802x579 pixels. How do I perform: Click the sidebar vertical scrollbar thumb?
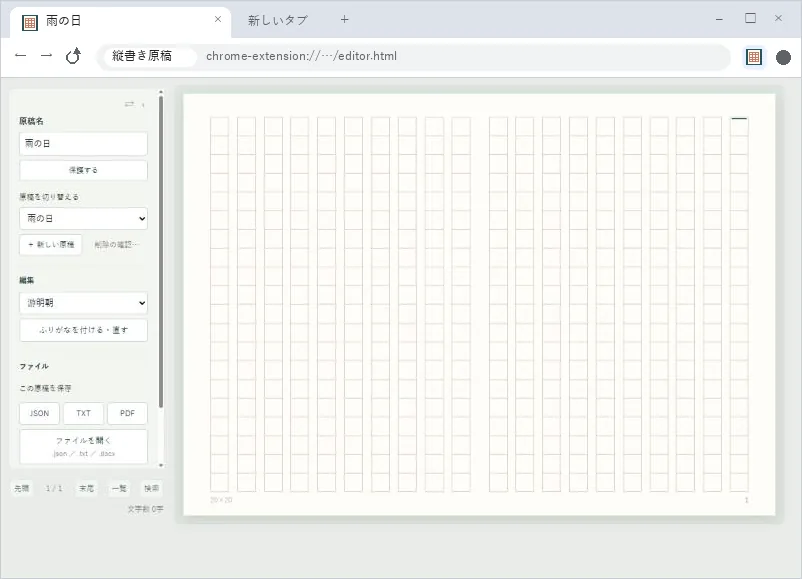tap(161, 252)
